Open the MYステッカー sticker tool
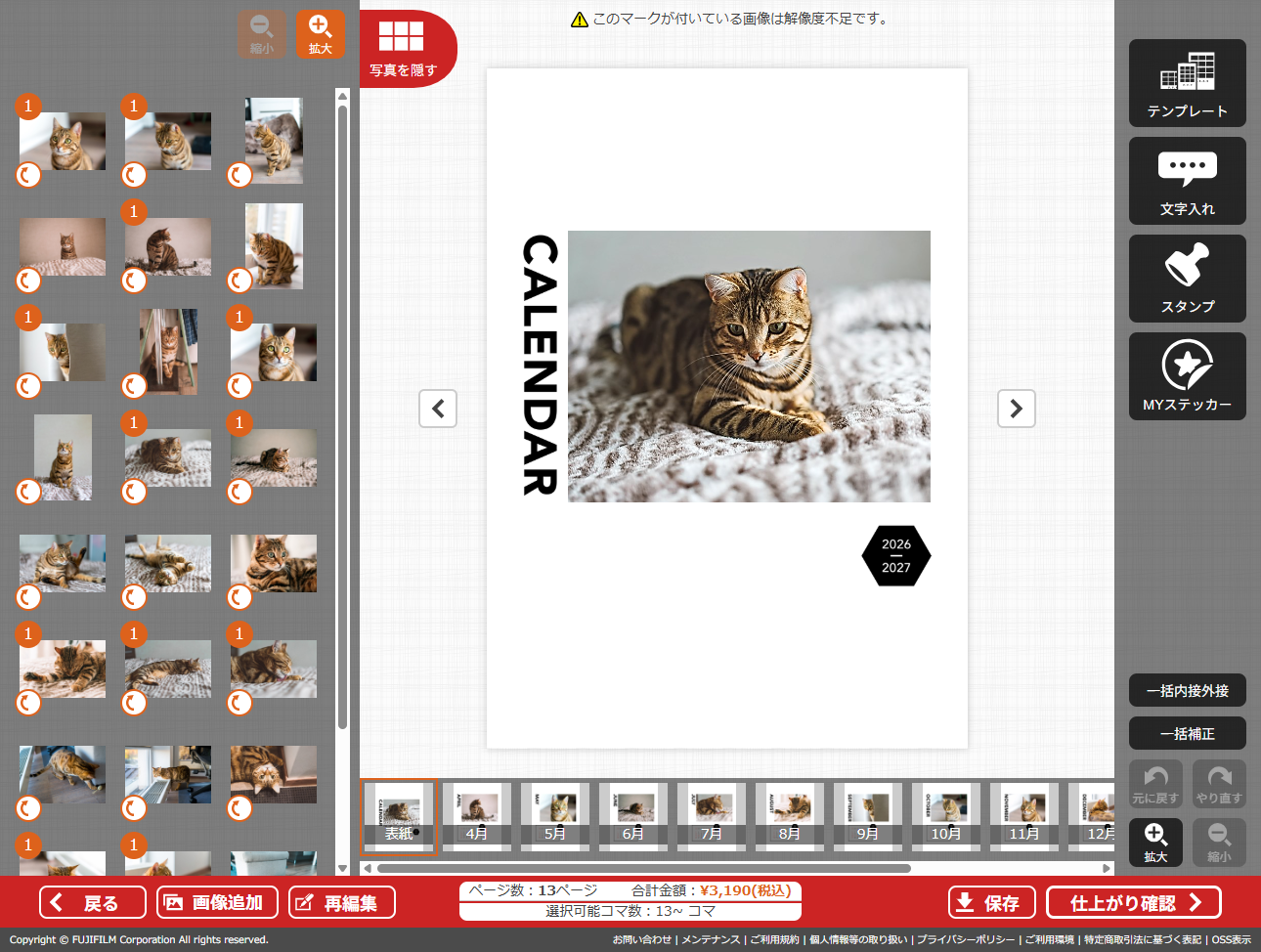 tap(1187, 376)
